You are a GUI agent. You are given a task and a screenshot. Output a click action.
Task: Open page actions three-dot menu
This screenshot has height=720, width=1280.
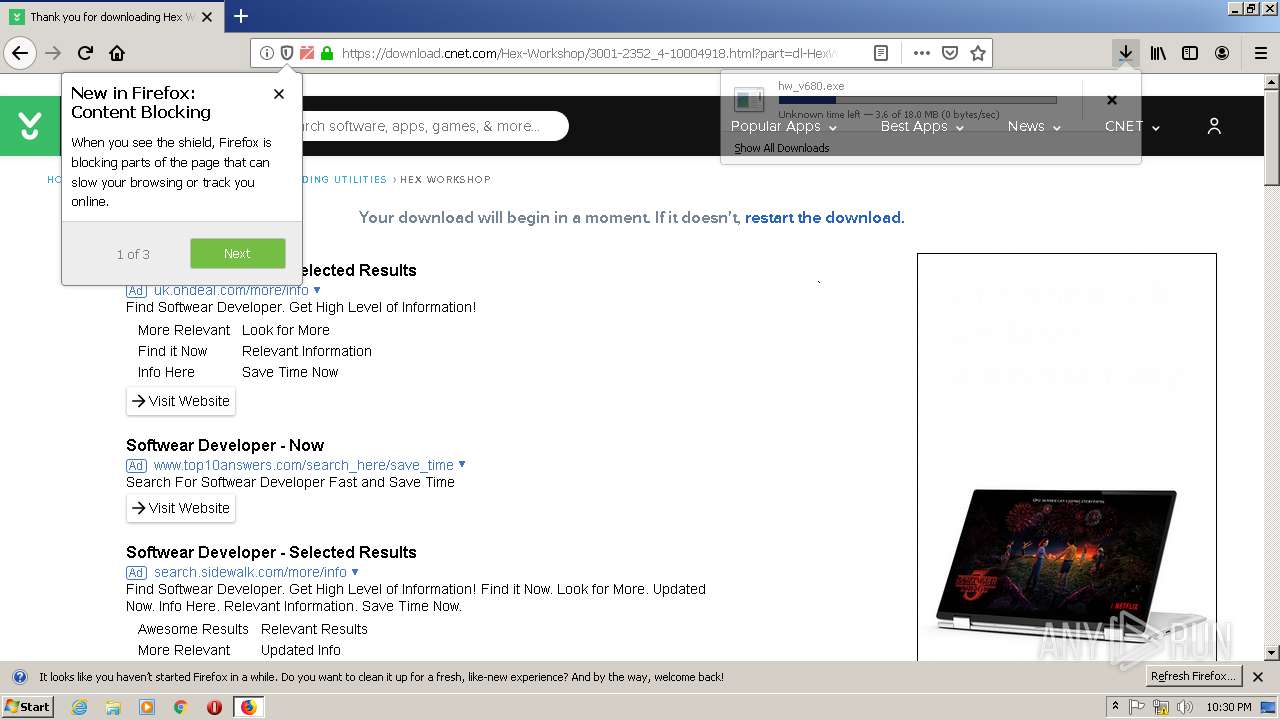click(x=921, y=53)
